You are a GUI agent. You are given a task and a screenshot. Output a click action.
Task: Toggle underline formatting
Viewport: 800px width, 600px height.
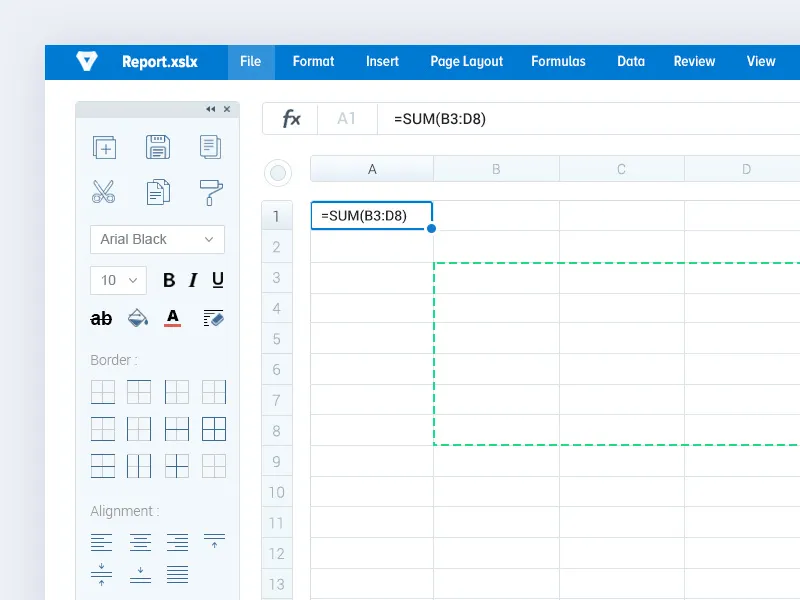[217, 280]
